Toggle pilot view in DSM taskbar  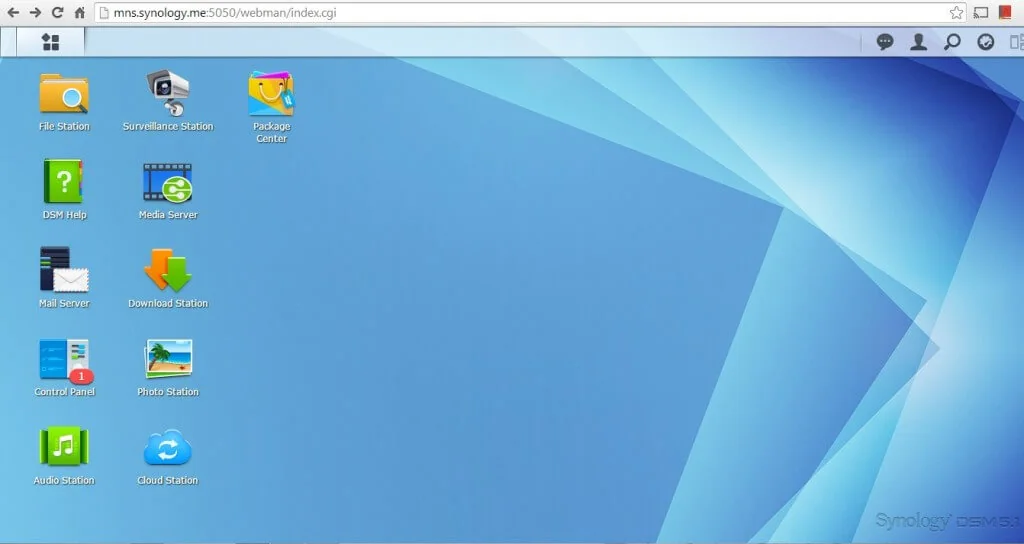(1016, 42)
